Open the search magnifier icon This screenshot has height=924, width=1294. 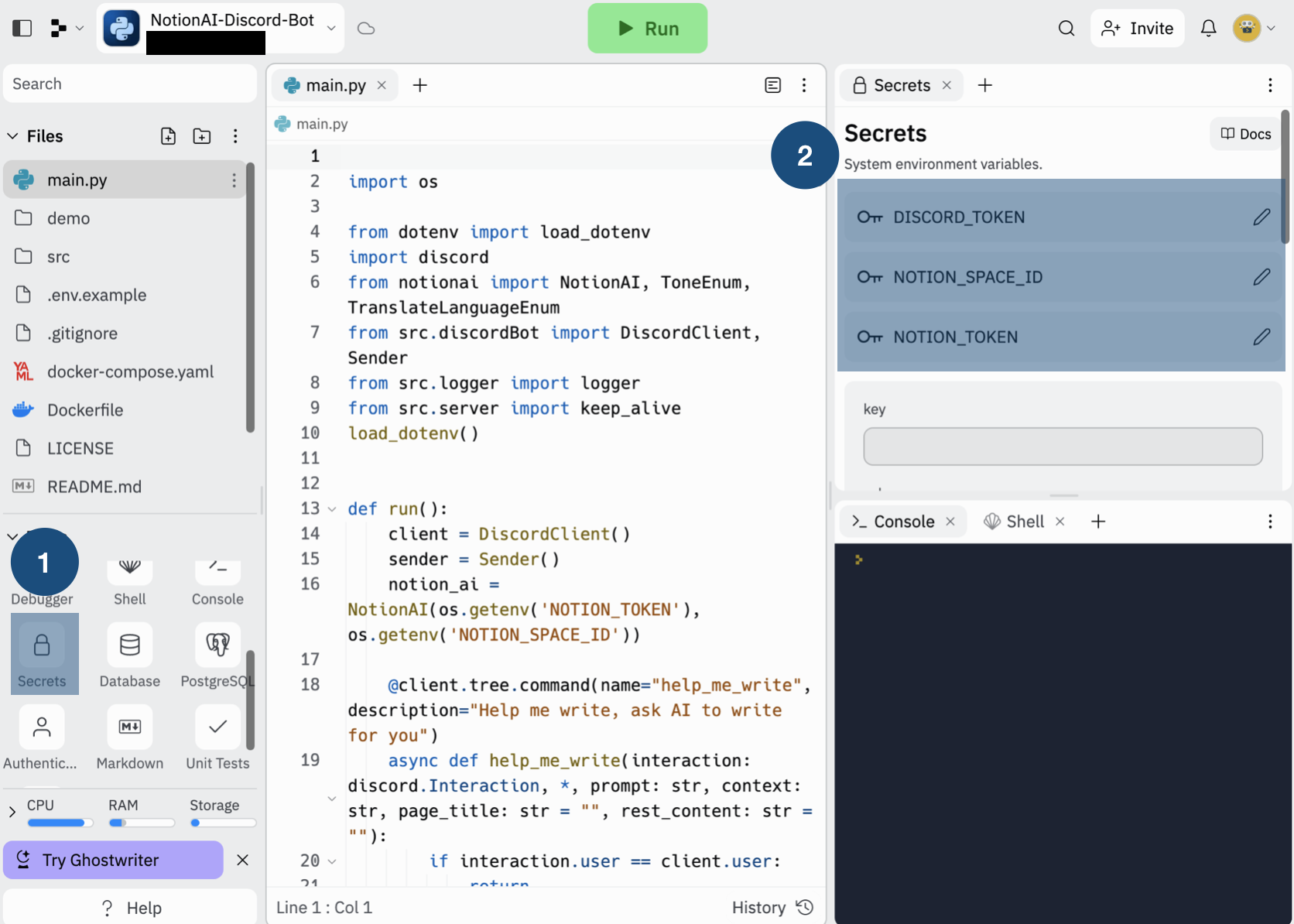(1066, 29)
